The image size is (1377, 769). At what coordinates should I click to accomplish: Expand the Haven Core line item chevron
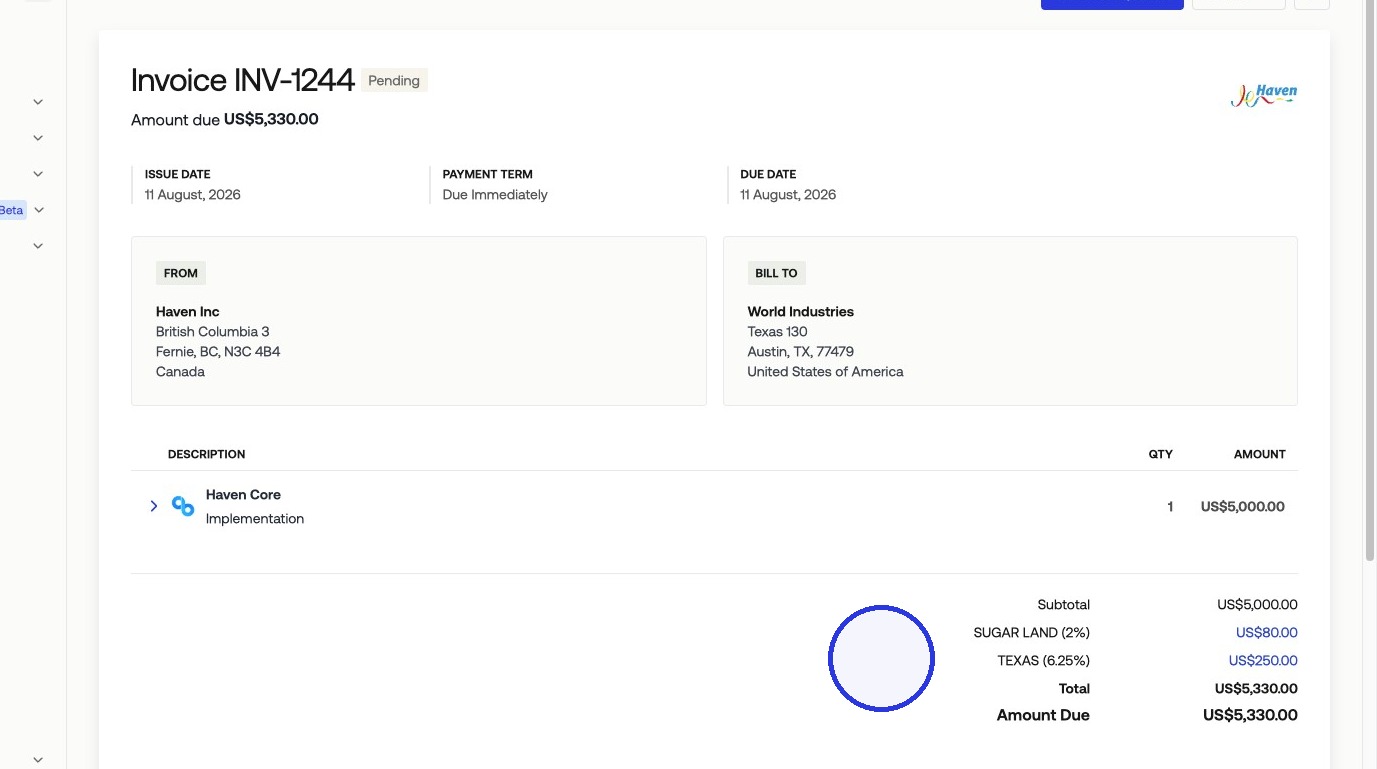coord(153,506)
